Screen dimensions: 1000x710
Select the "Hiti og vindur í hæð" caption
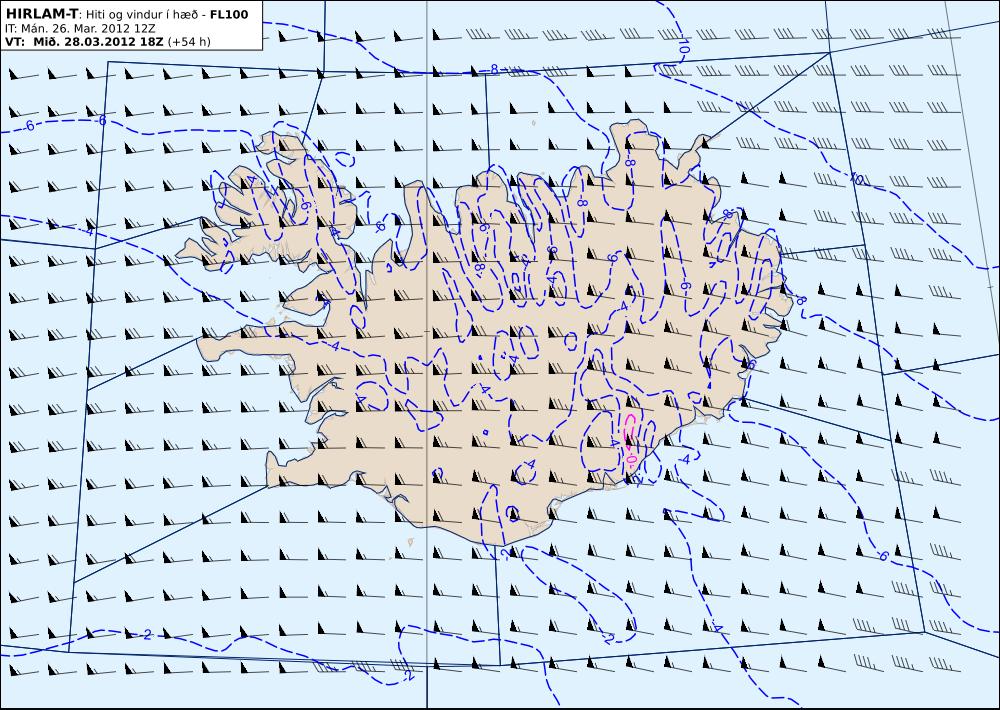143,15
